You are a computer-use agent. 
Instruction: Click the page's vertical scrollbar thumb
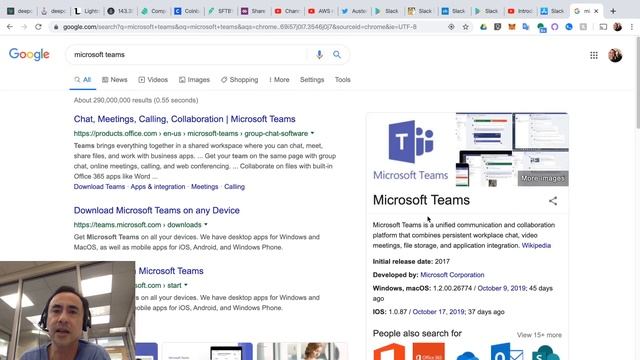tap(638, 84)
